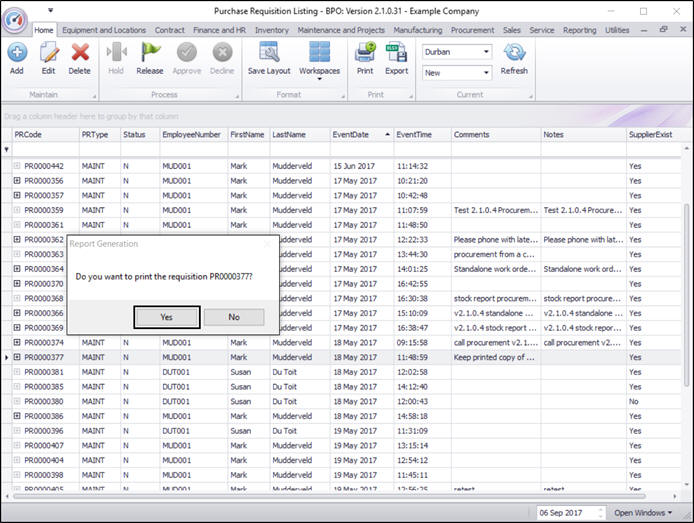Image resolution: width=694 pixels, height=523 pixels.
Task: Expand row PR0000407
Action: coord(17,445)
